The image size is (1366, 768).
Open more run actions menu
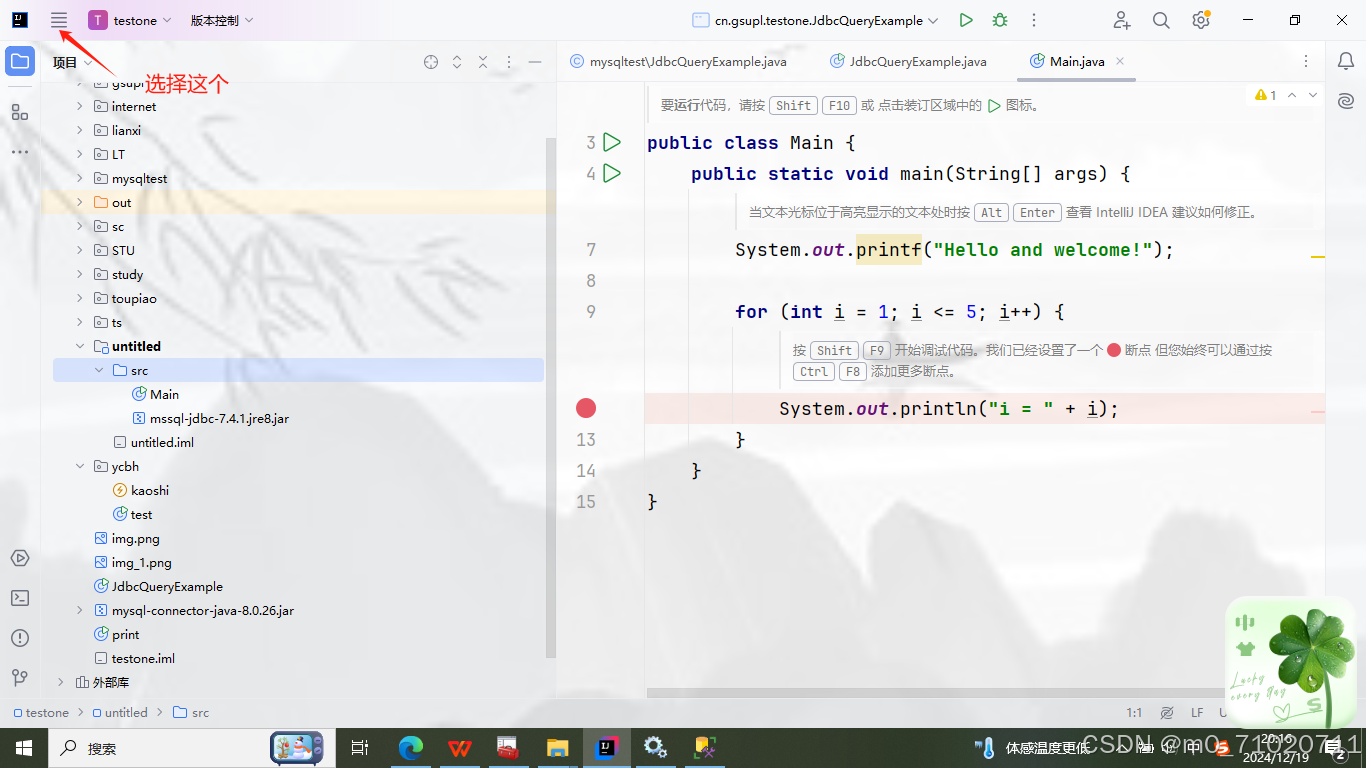coord(1034,20)
